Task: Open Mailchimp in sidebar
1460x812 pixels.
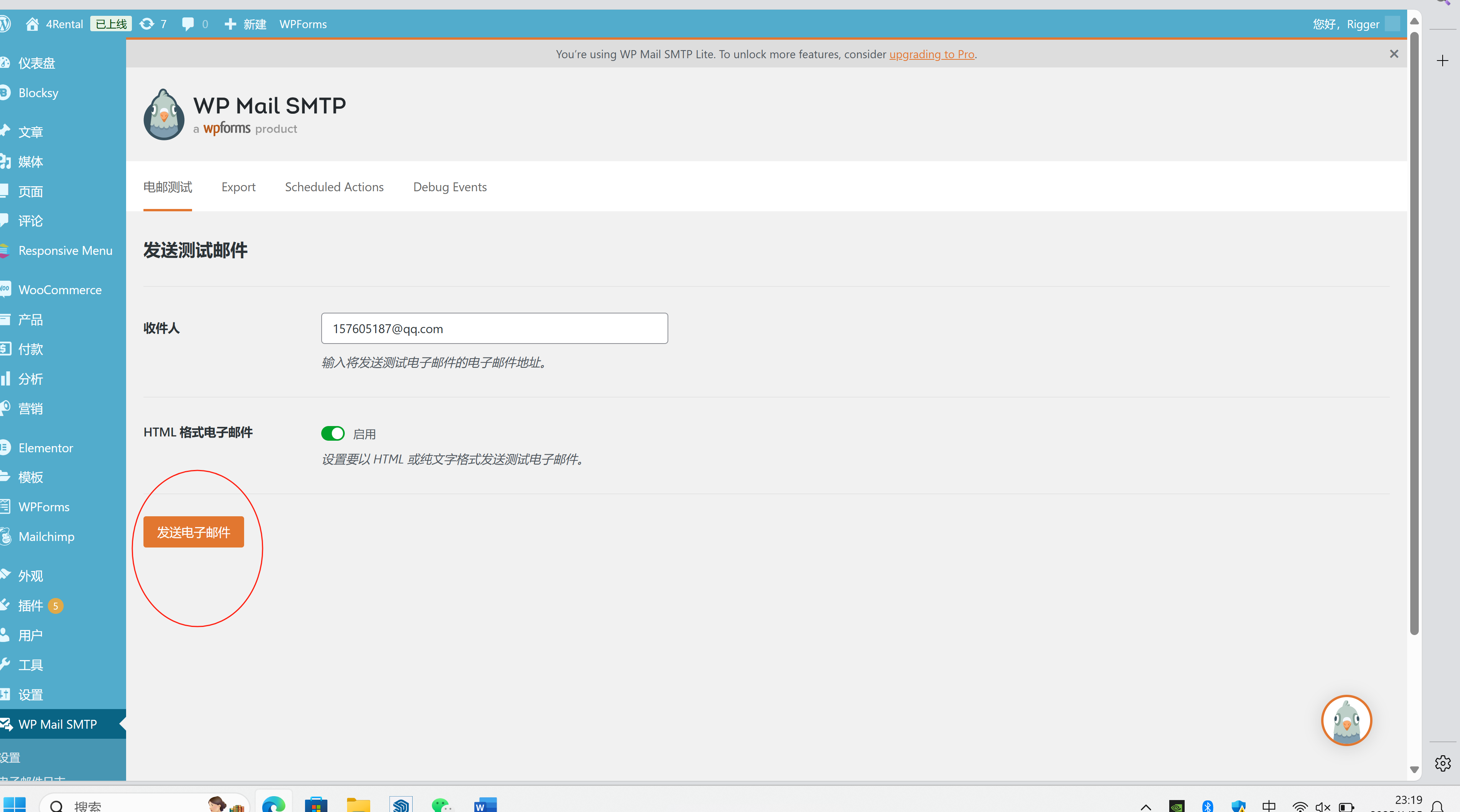Action: point(47,536)
